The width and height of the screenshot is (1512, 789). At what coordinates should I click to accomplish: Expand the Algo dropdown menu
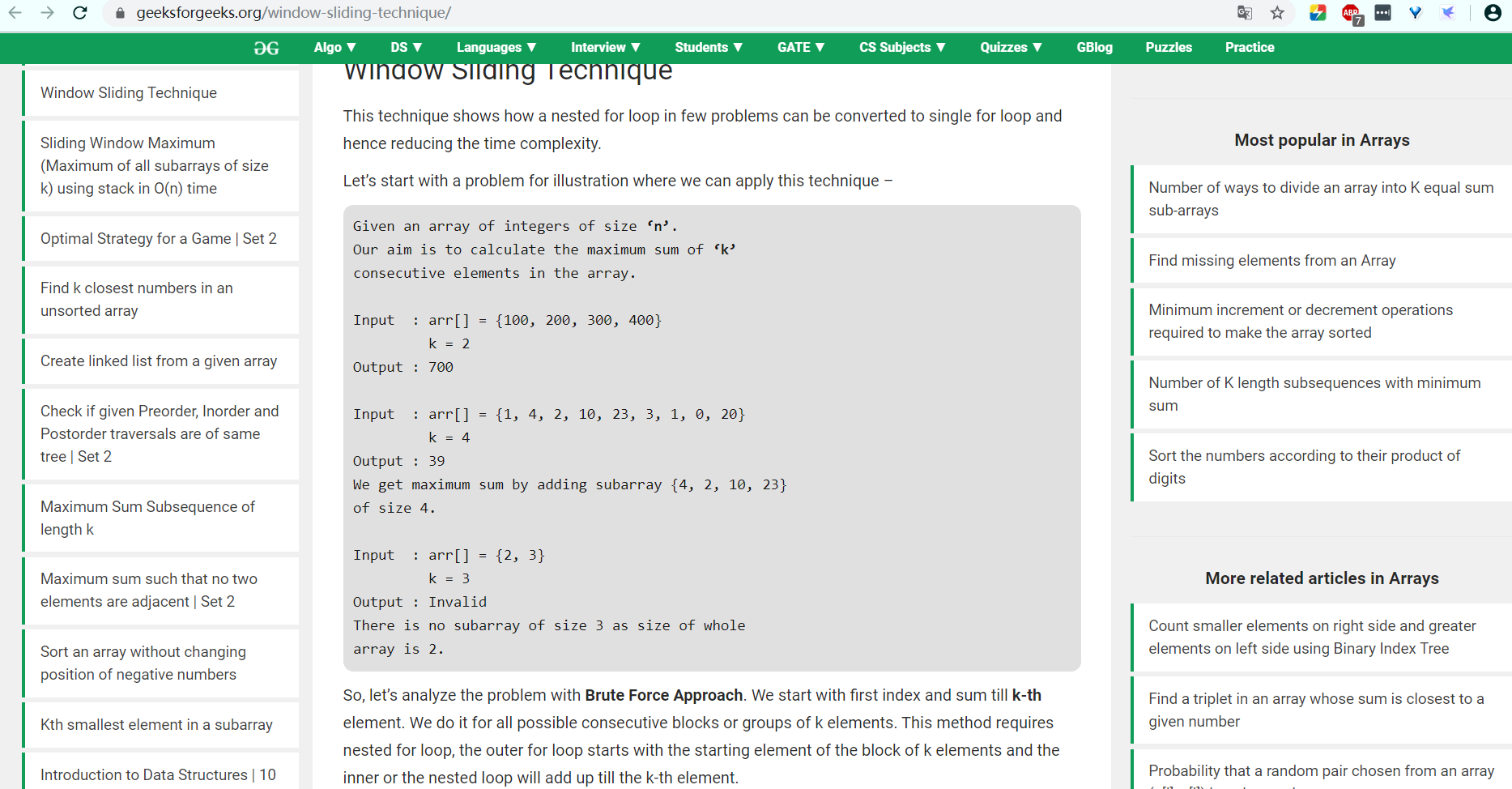(335, 48)
